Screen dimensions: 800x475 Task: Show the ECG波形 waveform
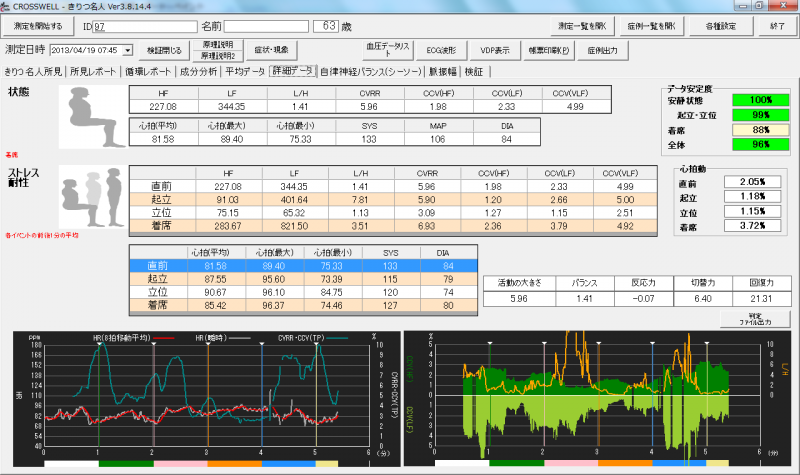pyautogui.click(x=441, y=49)
